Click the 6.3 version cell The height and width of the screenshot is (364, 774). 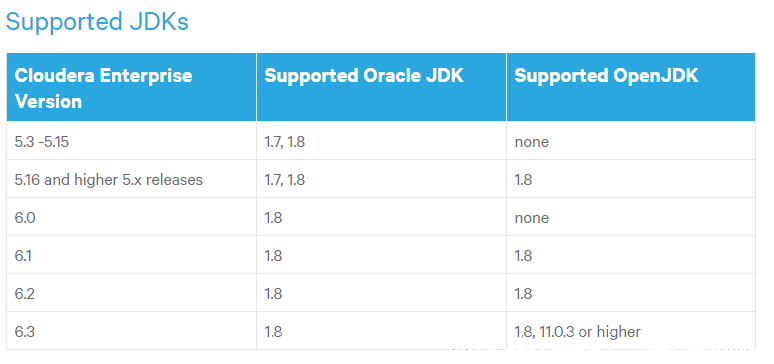click(131, 331)
